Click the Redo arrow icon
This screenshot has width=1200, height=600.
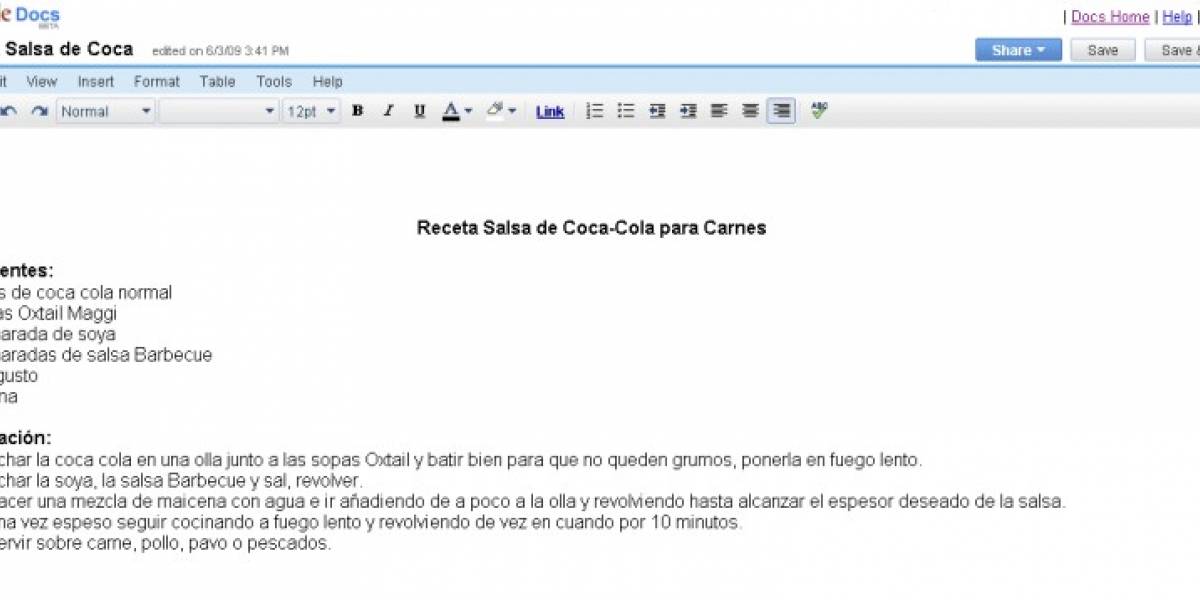[39, 111]
